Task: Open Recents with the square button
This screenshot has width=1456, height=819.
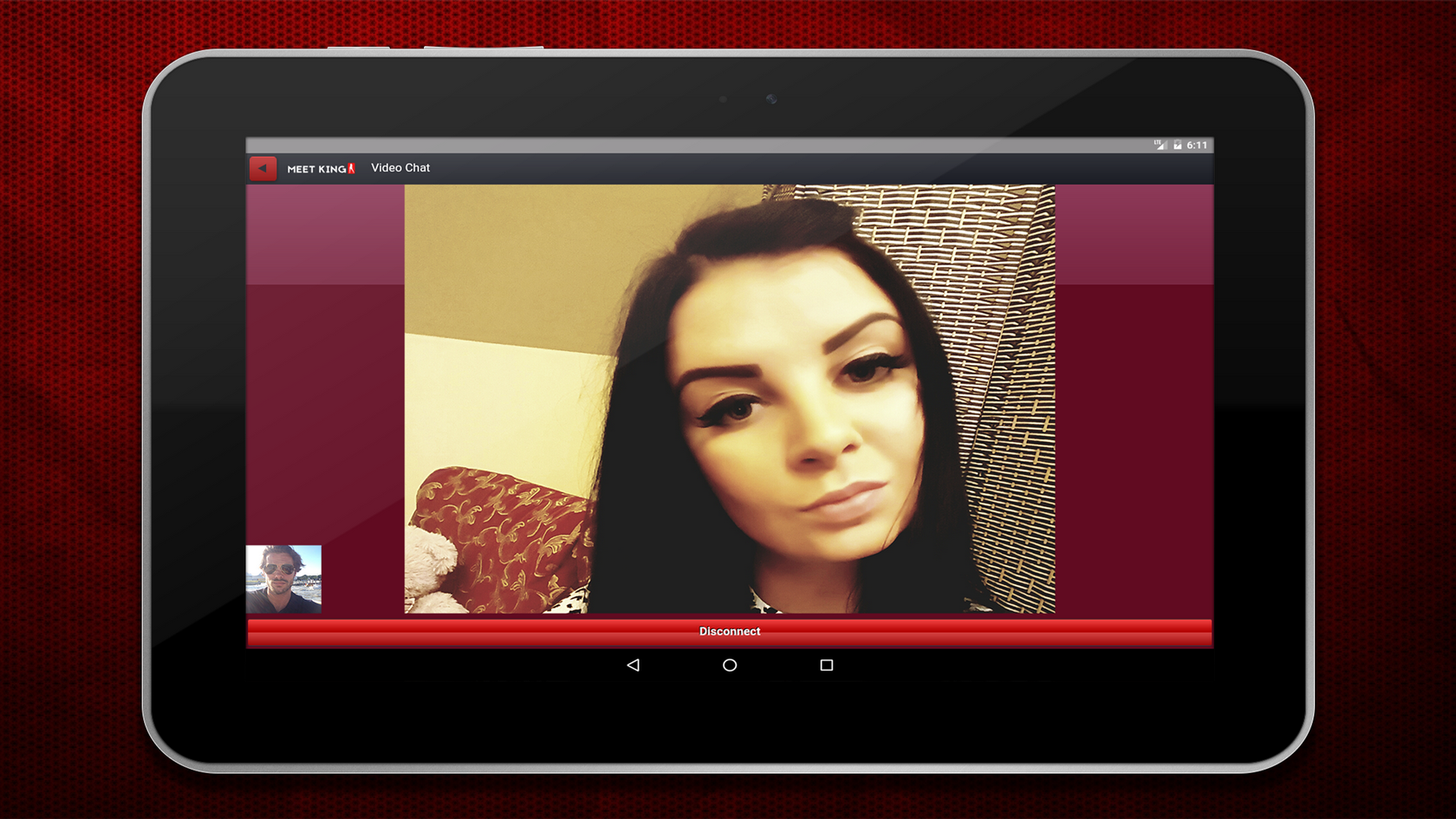Action: point(826,665)
